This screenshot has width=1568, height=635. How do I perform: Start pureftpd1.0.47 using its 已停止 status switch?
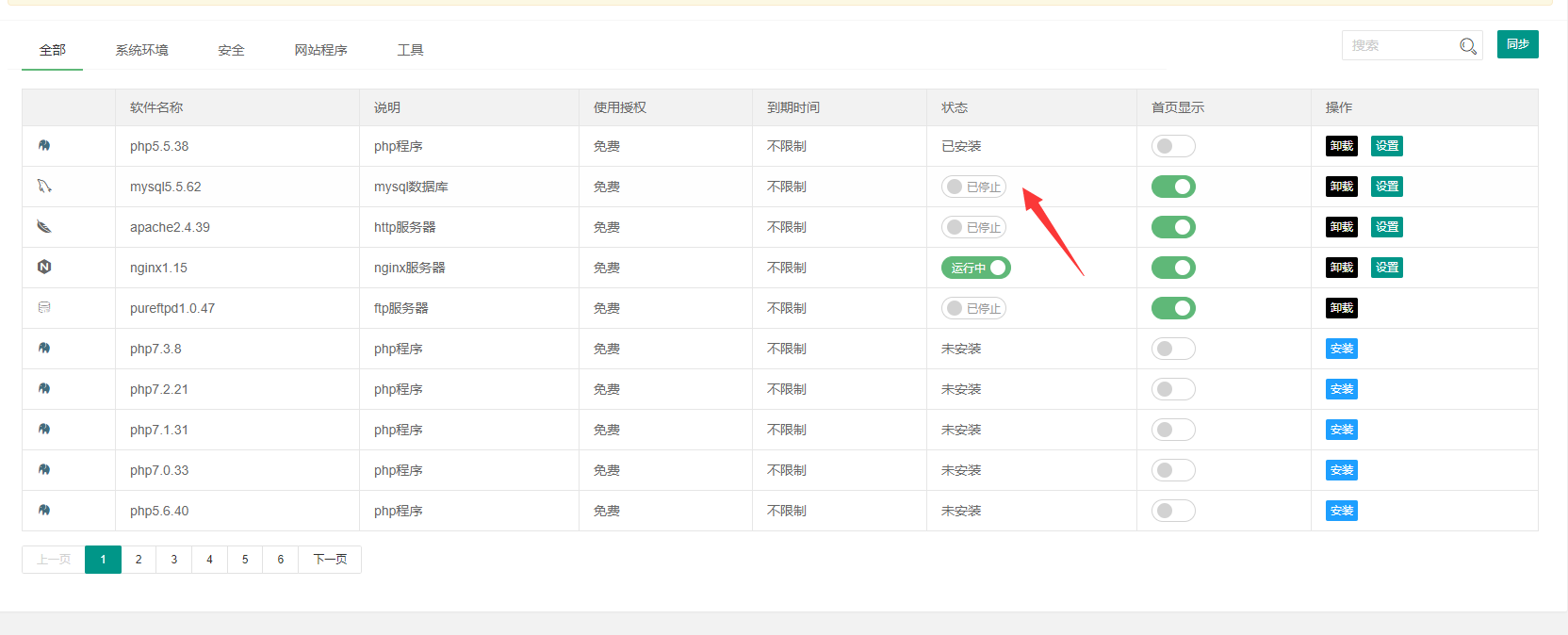(x=973, y=308)
